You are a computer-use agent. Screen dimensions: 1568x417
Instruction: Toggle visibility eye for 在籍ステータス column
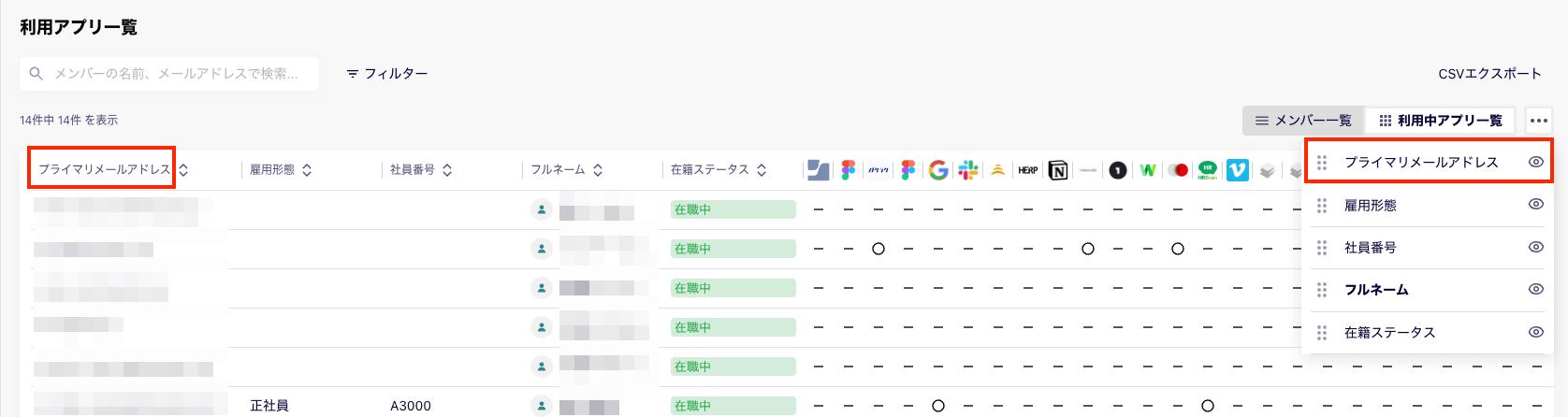[x=1535, y=332]
